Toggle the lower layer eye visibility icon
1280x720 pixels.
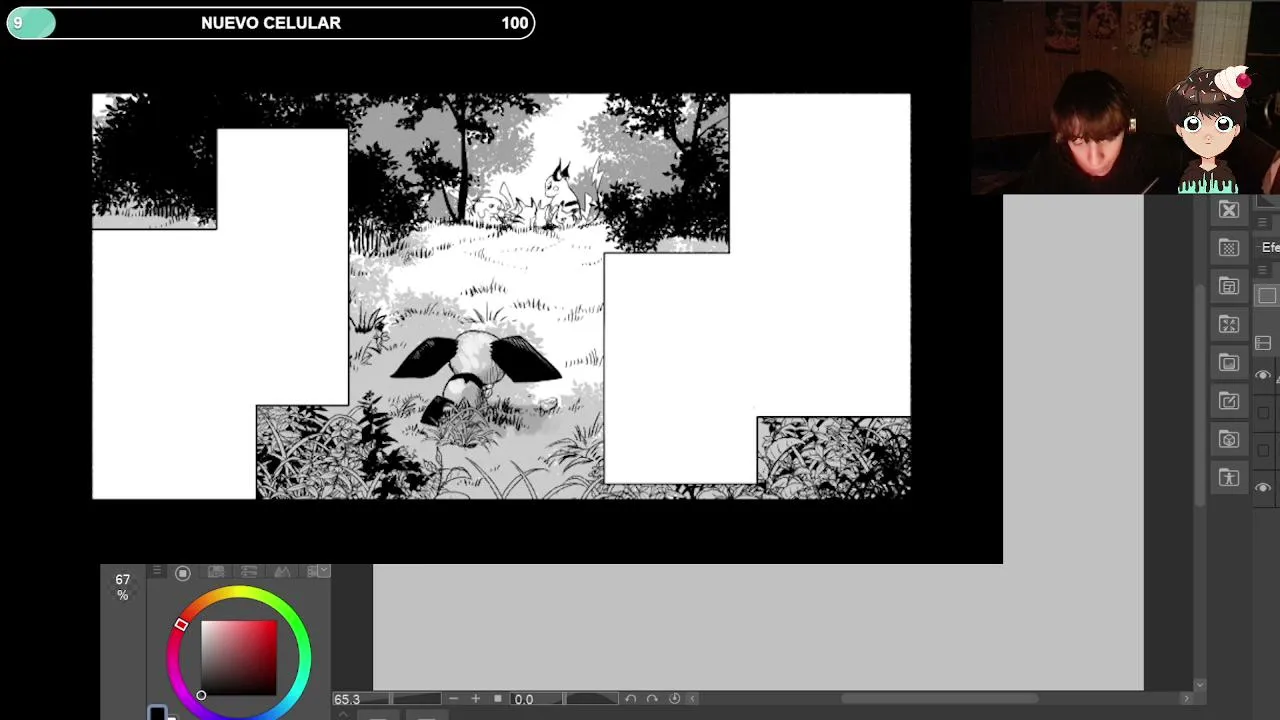[1264, 488]
